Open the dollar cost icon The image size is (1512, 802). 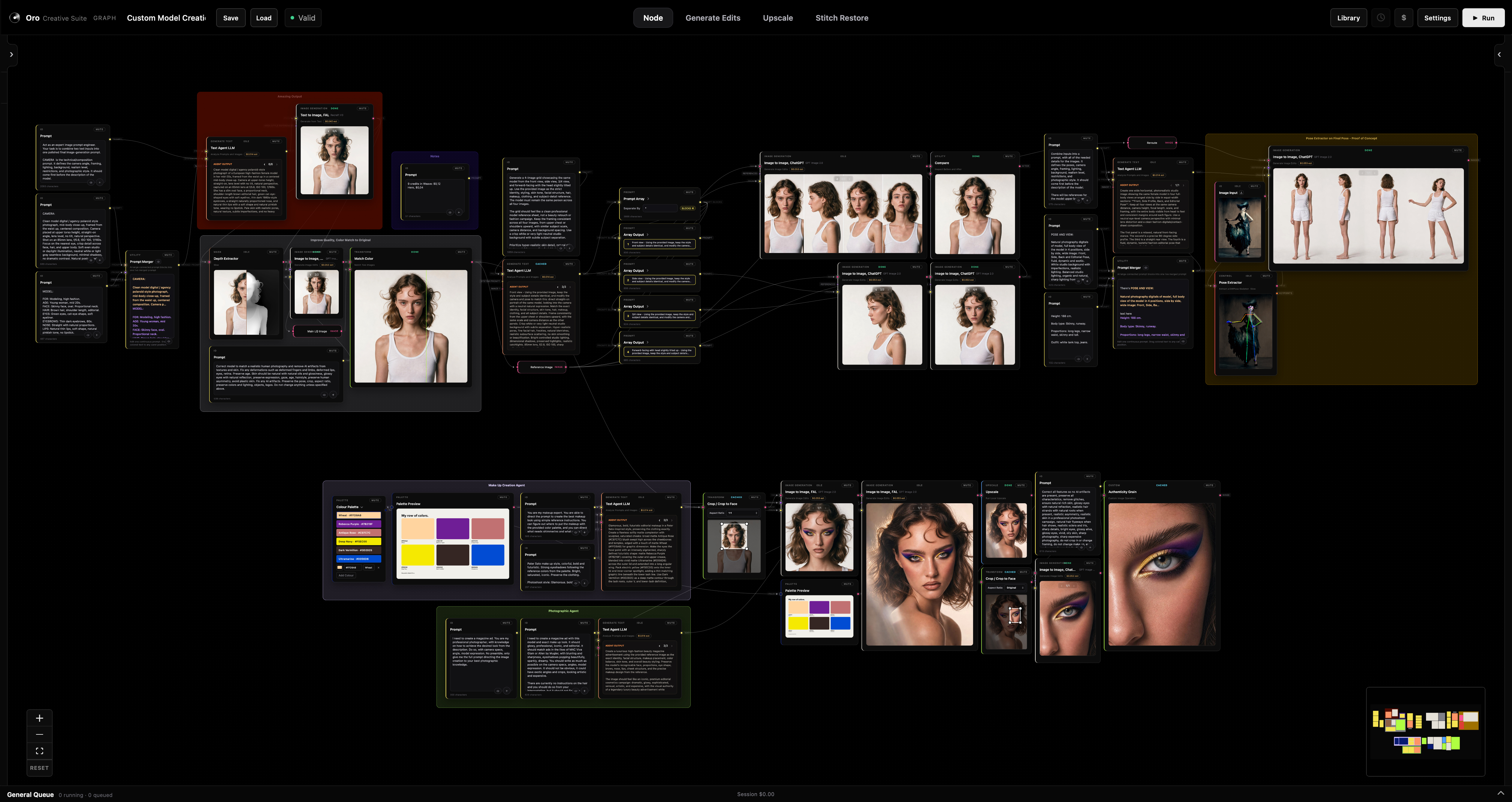1403,18
